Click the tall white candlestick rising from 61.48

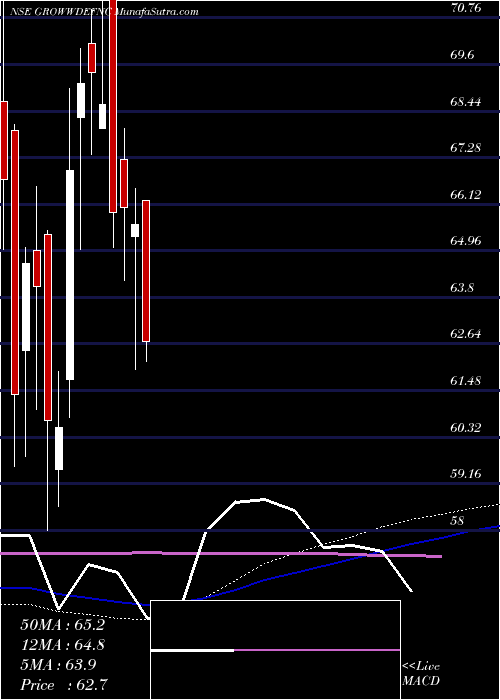coord(70,275)
